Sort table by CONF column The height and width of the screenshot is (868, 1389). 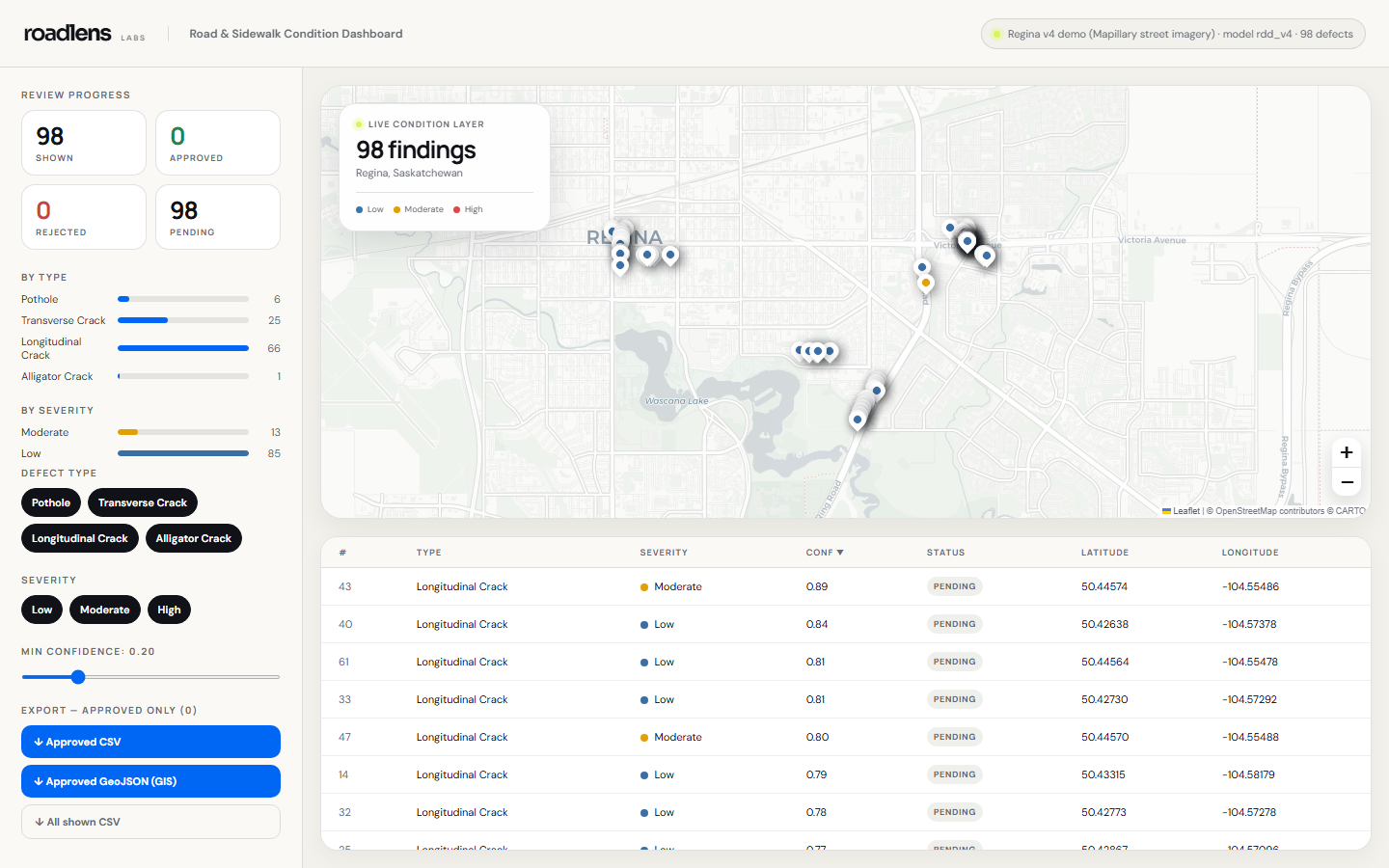click(x=825, y=553)
